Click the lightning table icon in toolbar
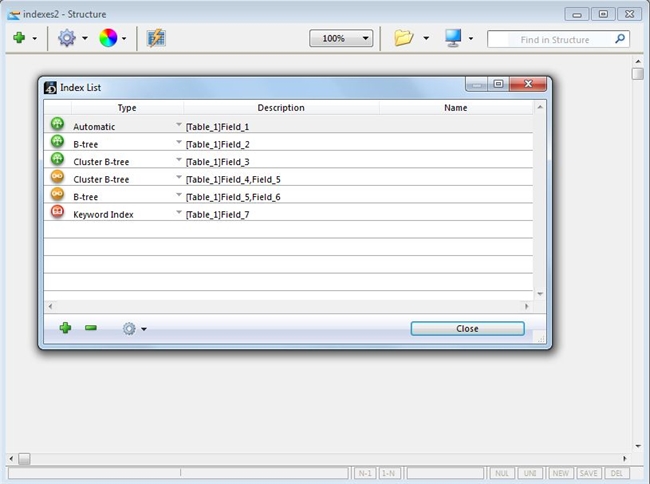This screenshot has width=650, height=484. click(x=156, y=38)
